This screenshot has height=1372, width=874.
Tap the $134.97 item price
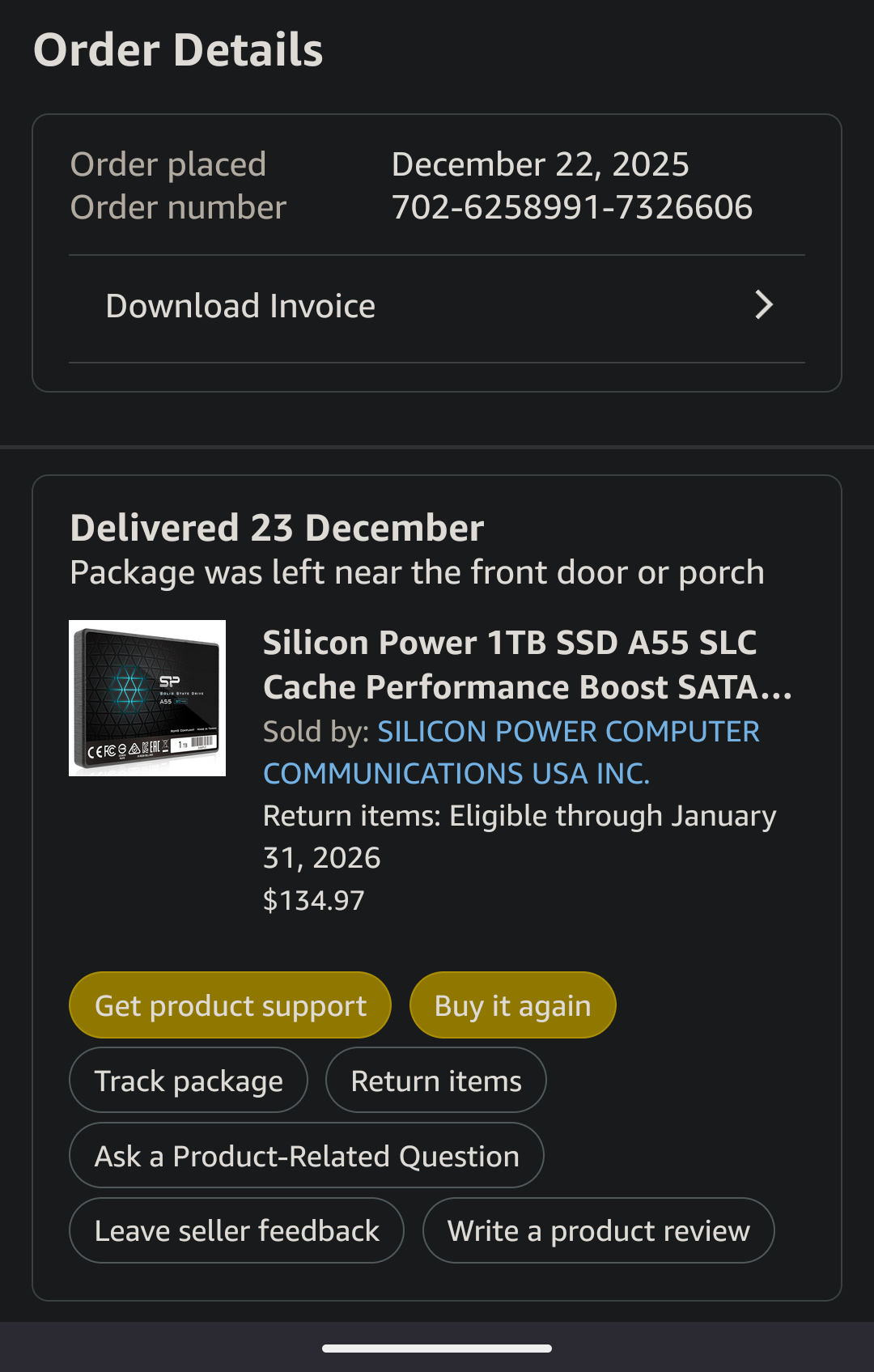(x=314, y=900)
